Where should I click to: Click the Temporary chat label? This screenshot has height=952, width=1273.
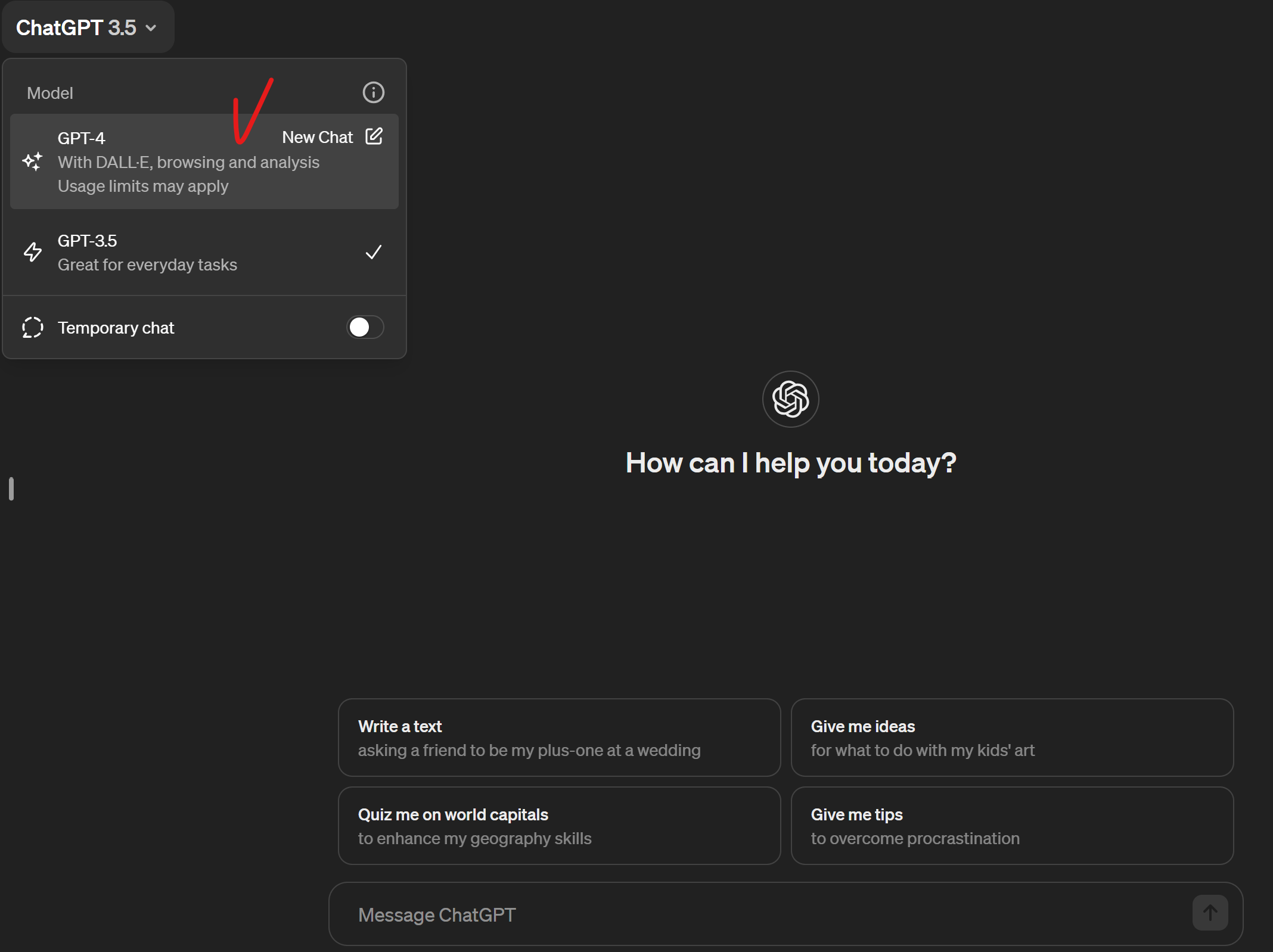(116, 328)
